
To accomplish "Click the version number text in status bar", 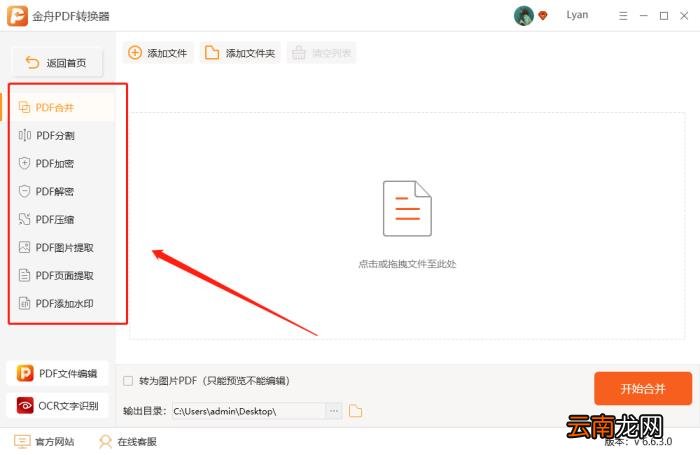I will coord(638,442).
